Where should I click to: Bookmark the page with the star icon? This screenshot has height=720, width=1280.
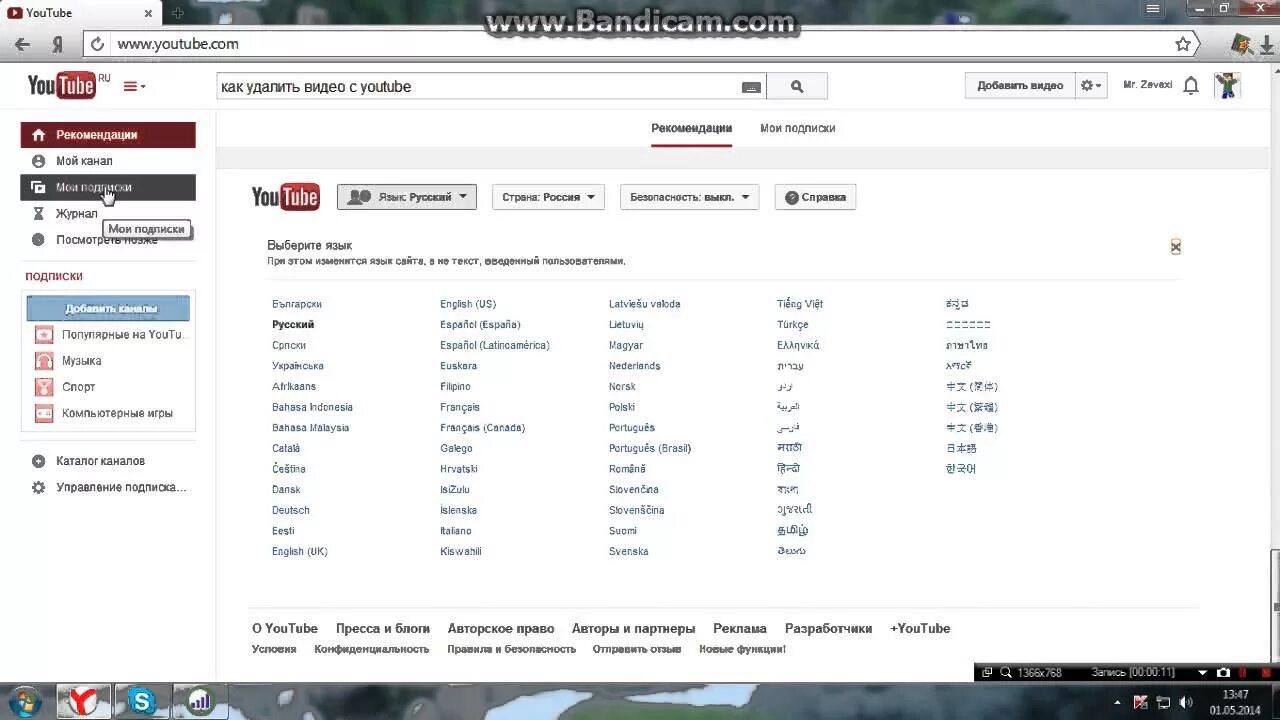click(x=1183, y=44)
